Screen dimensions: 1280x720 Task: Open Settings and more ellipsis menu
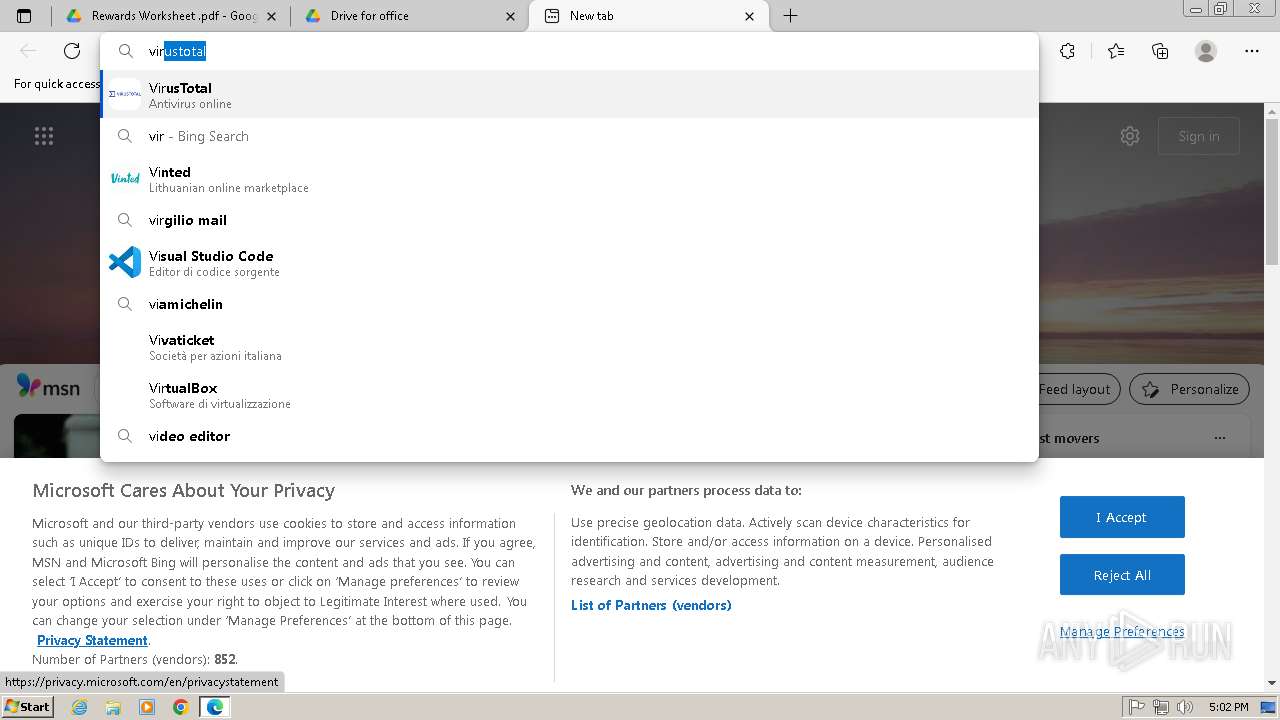tap(1252, 51)
